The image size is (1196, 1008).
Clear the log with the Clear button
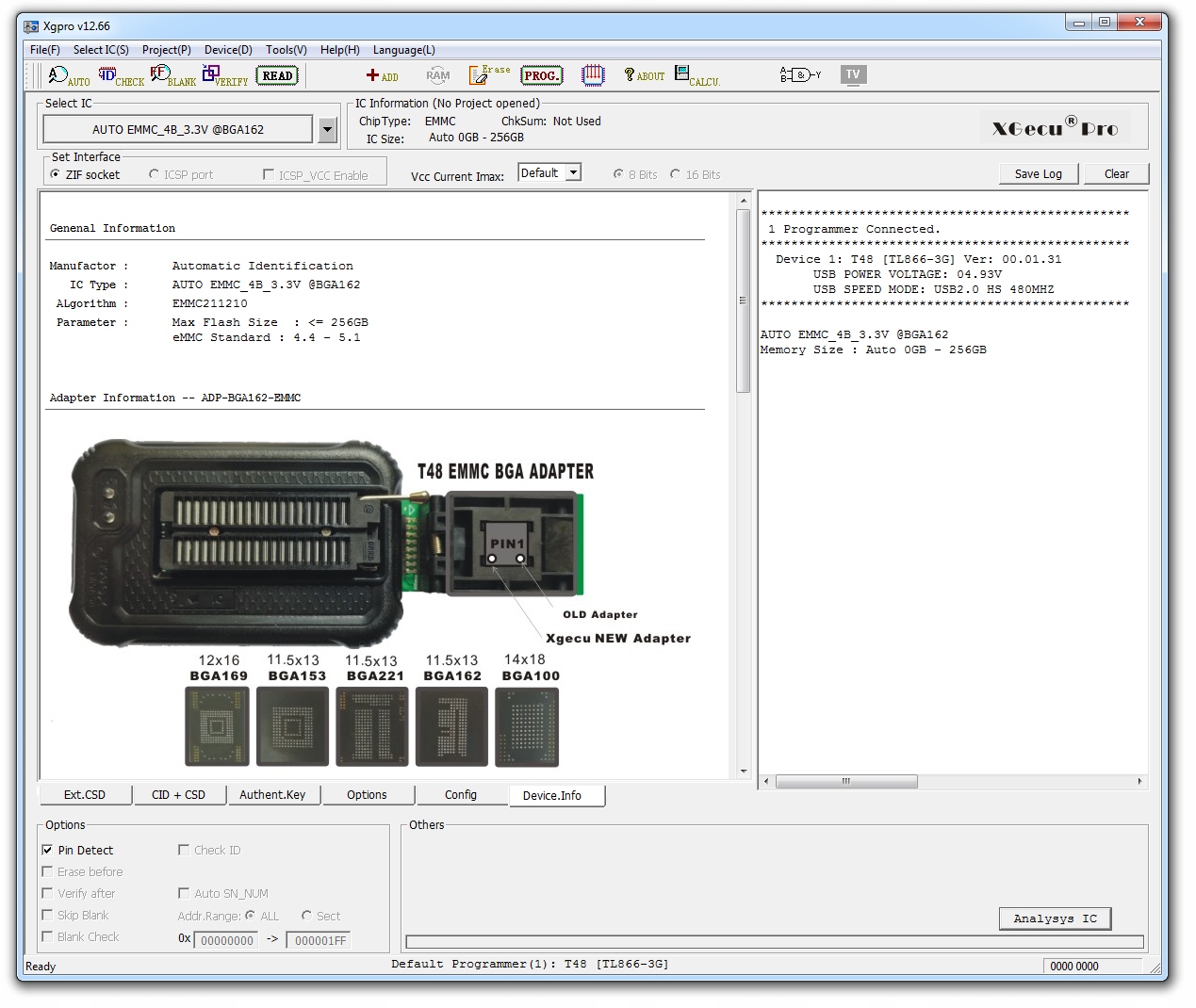point(1117,173)
